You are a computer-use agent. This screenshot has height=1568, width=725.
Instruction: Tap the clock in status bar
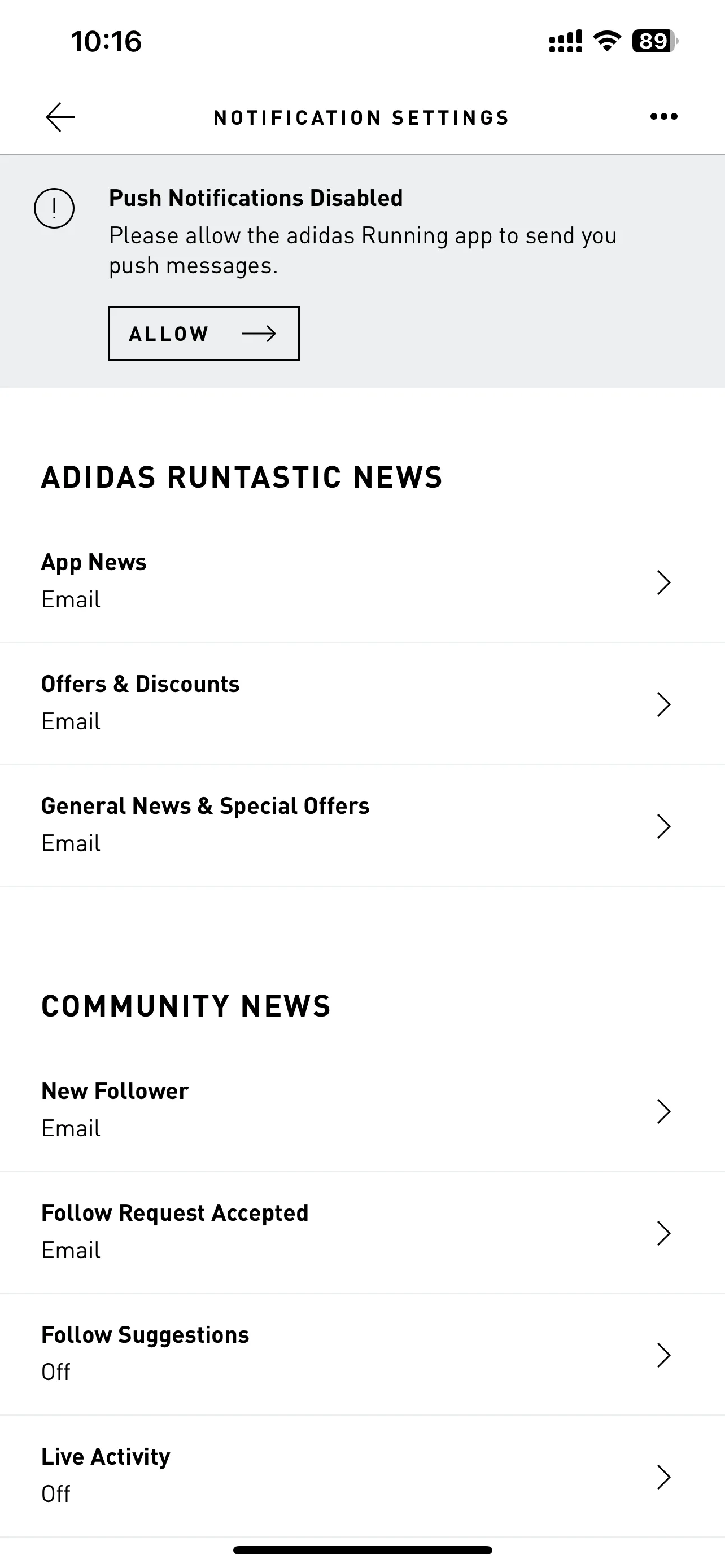106,41
